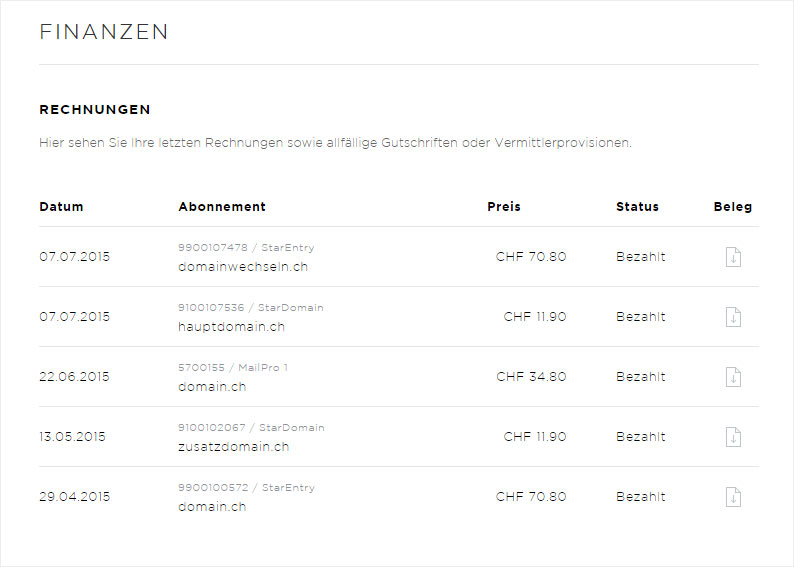Download receipt for MailPro 1 invoice

pyautogui.click(x=733, y=377)
